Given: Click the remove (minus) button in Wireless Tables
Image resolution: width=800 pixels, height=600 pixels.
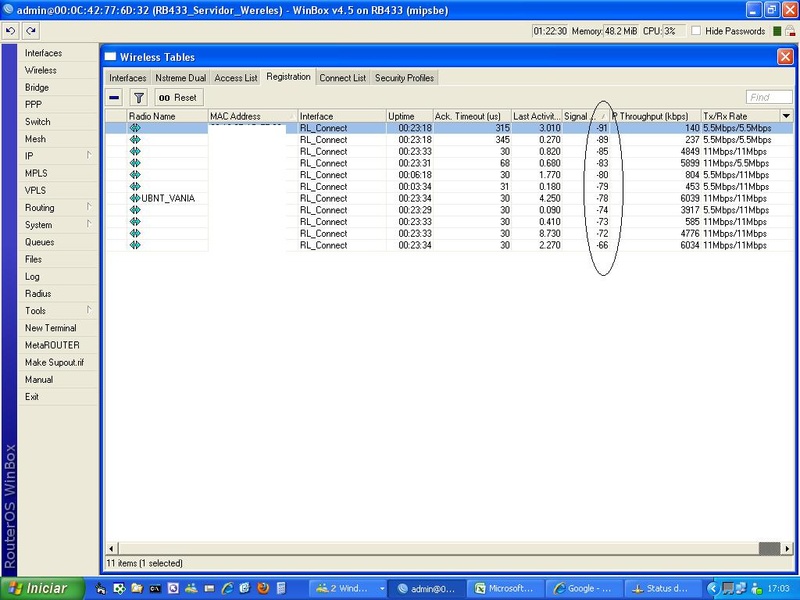Looking at the screenshot, I should pos(114,97).
